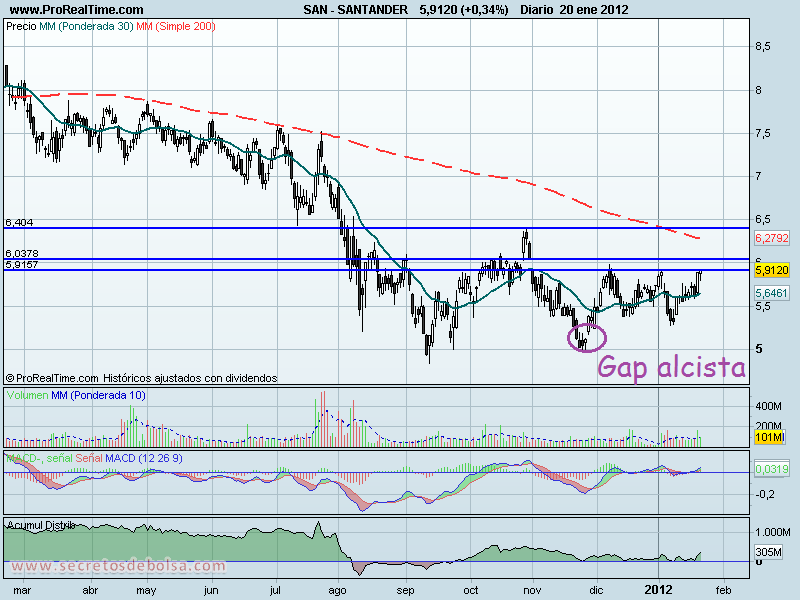Screen dimensions: 800x600
Task: Click the red 6,2792 moving average value
Action: click(771, 238)
